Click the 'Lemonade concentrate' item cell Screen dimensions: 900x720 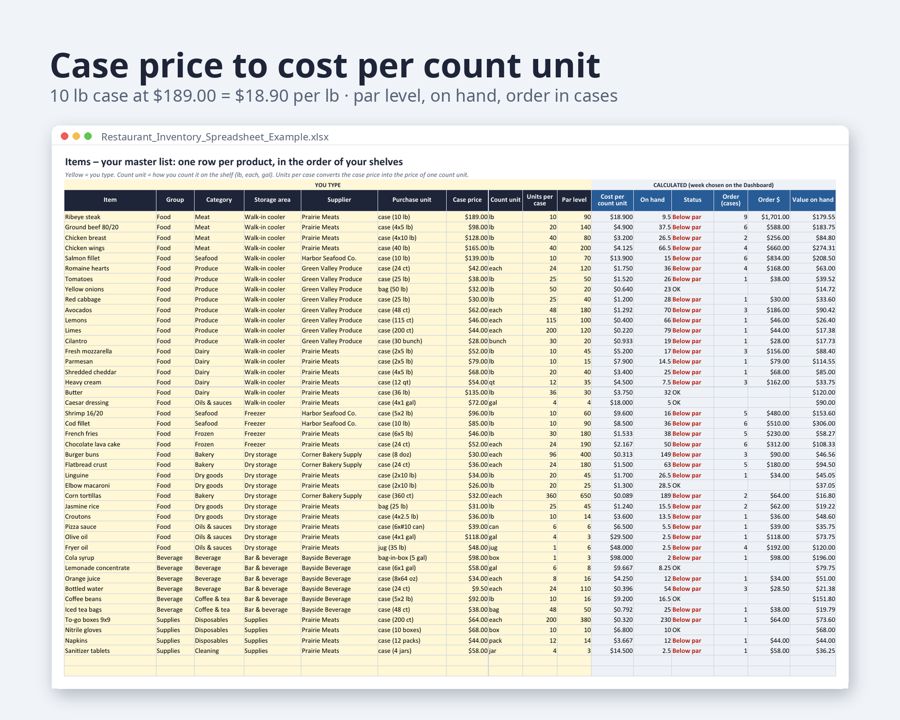(x=110, y=568)
